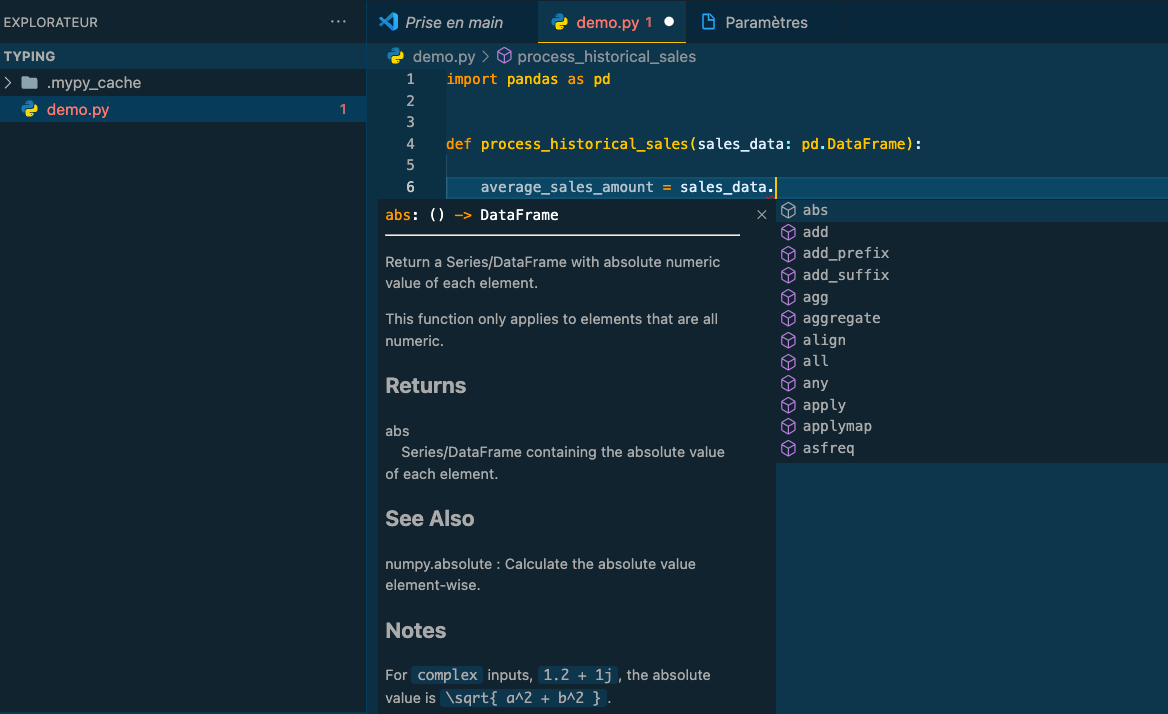This screenshot has height=714, width=1168.
Task: Click demo.py in the breadcrumb path
Action: (x=444, y=57)
